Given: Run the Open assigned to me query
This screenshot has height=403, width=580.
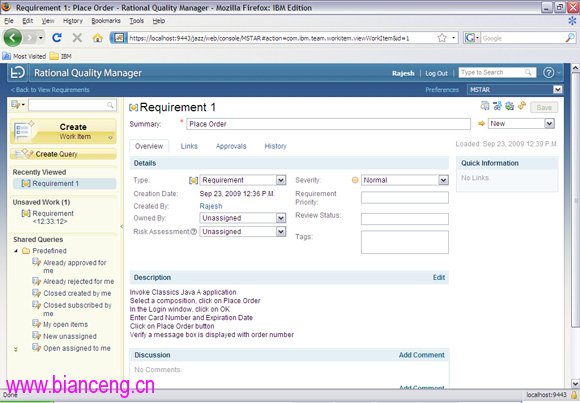Looking at the screenshot, I should [77, 348].
